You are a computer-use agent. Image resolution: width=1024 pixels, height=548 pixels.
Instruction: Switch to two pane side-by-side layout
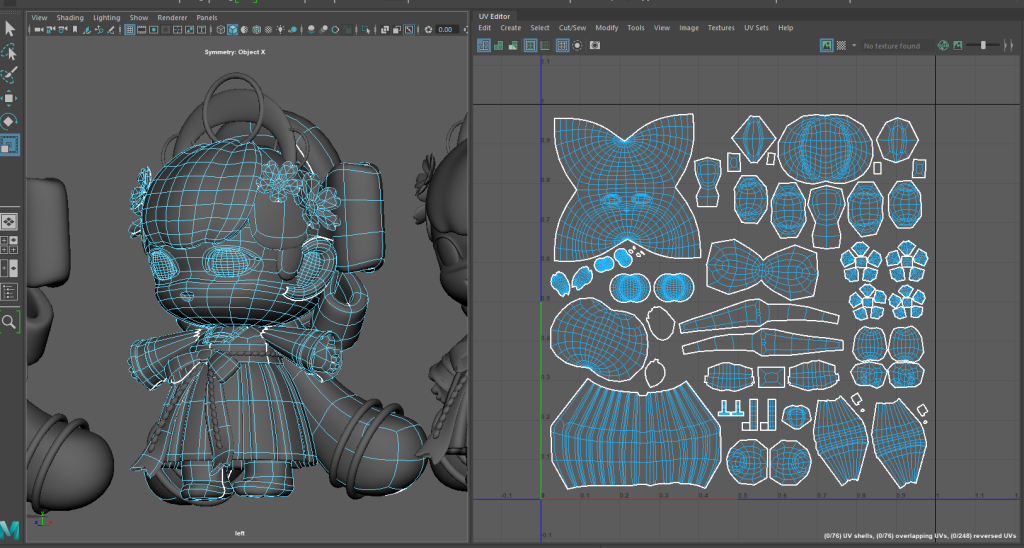click(8, 268)
